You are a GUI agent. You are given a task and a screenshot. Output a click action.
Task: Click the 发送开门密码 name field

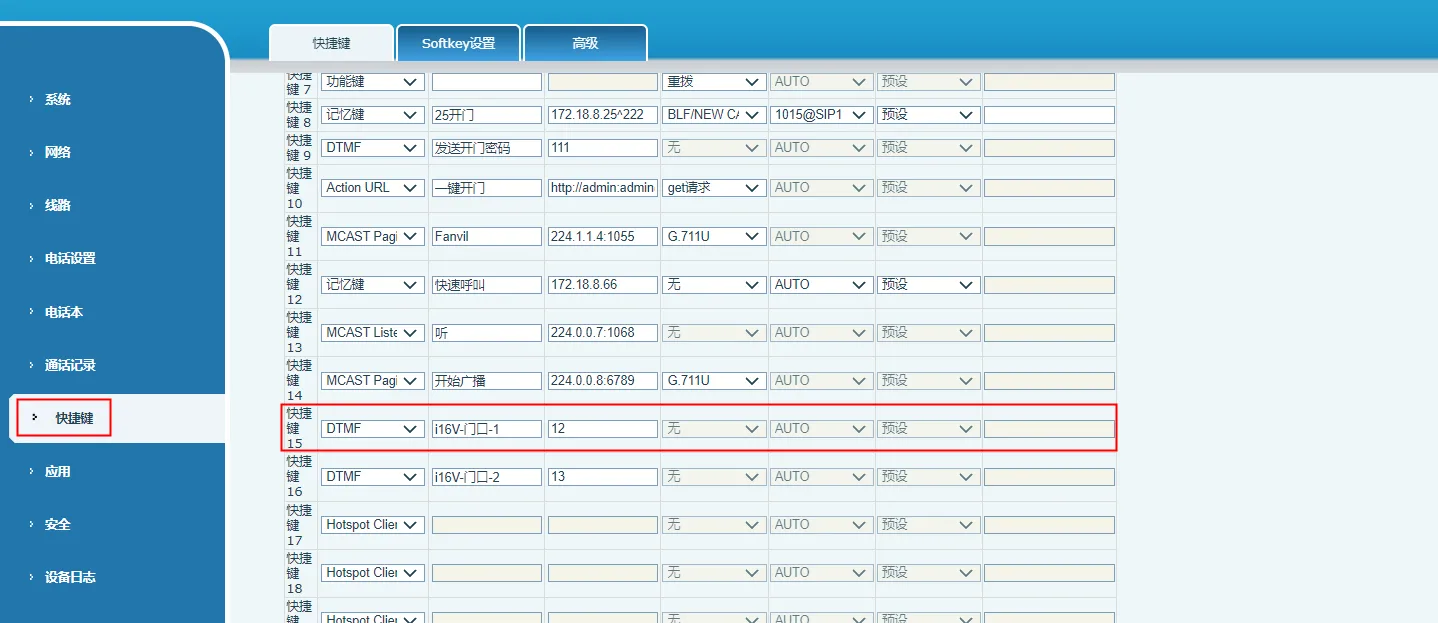[x=486, y=148]
